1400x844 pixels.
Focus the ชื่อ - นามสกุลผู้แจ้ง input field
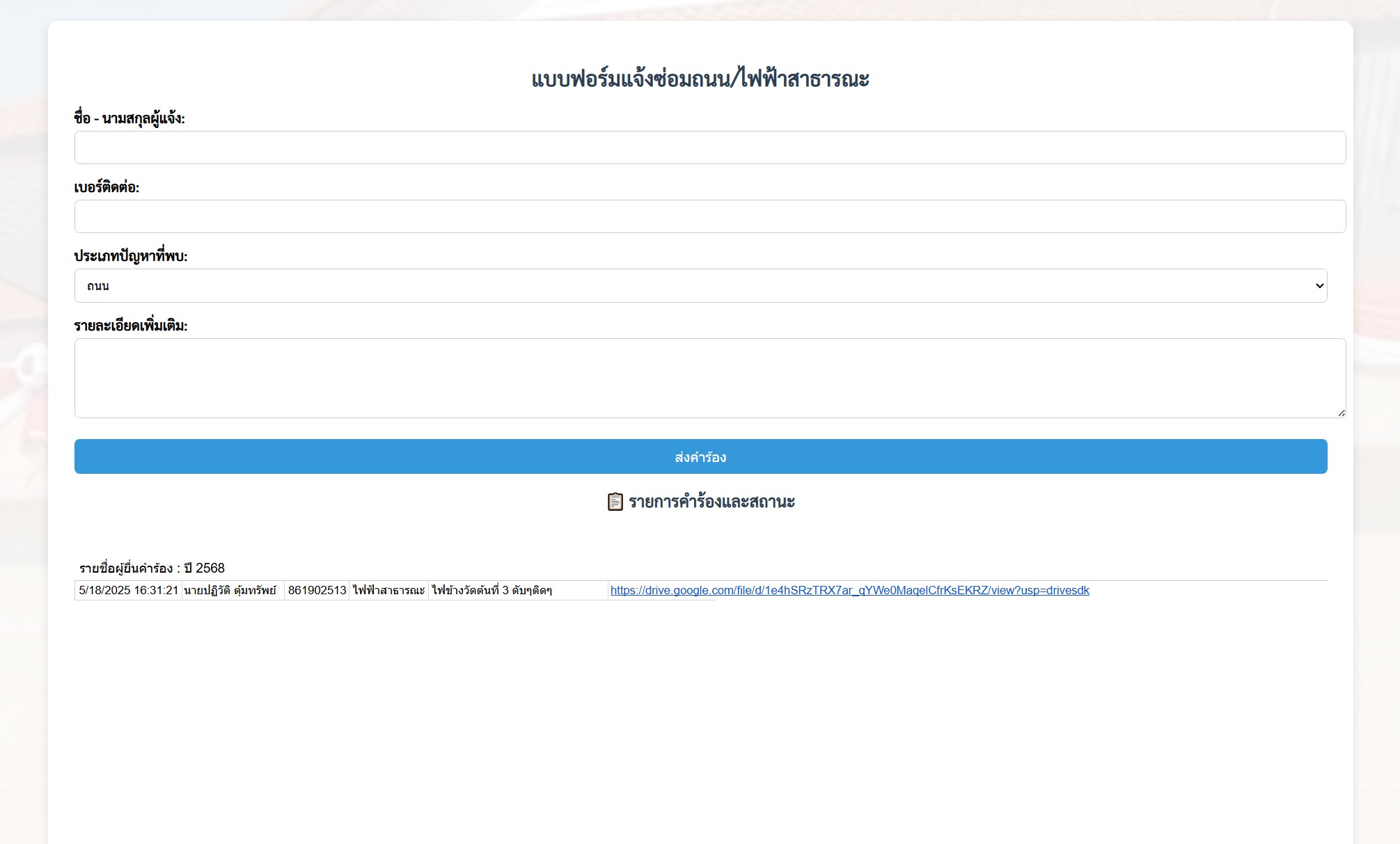[x=709, y=148]
